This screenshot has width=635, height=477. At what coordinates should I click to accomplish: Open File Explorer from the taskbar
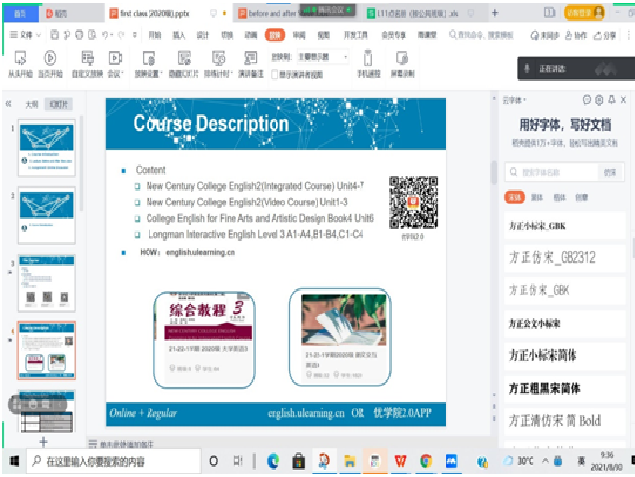click(x=349, y=461)
